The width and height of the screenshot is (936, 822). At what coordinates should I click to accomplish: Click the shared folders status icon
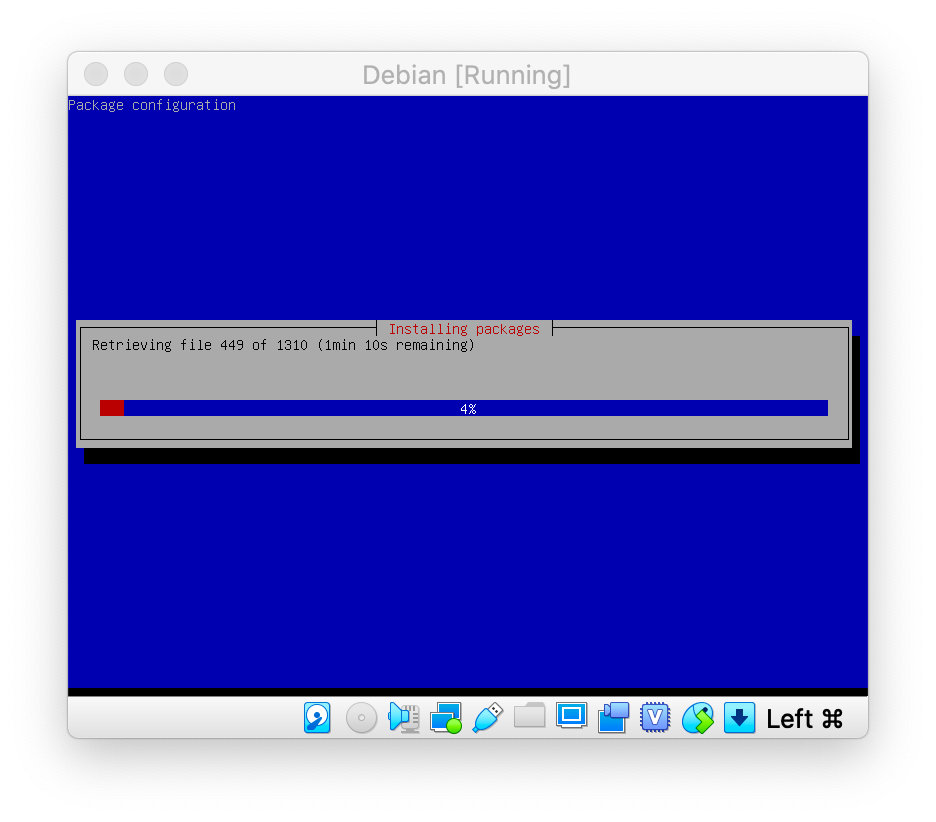(x=529, y=715)
